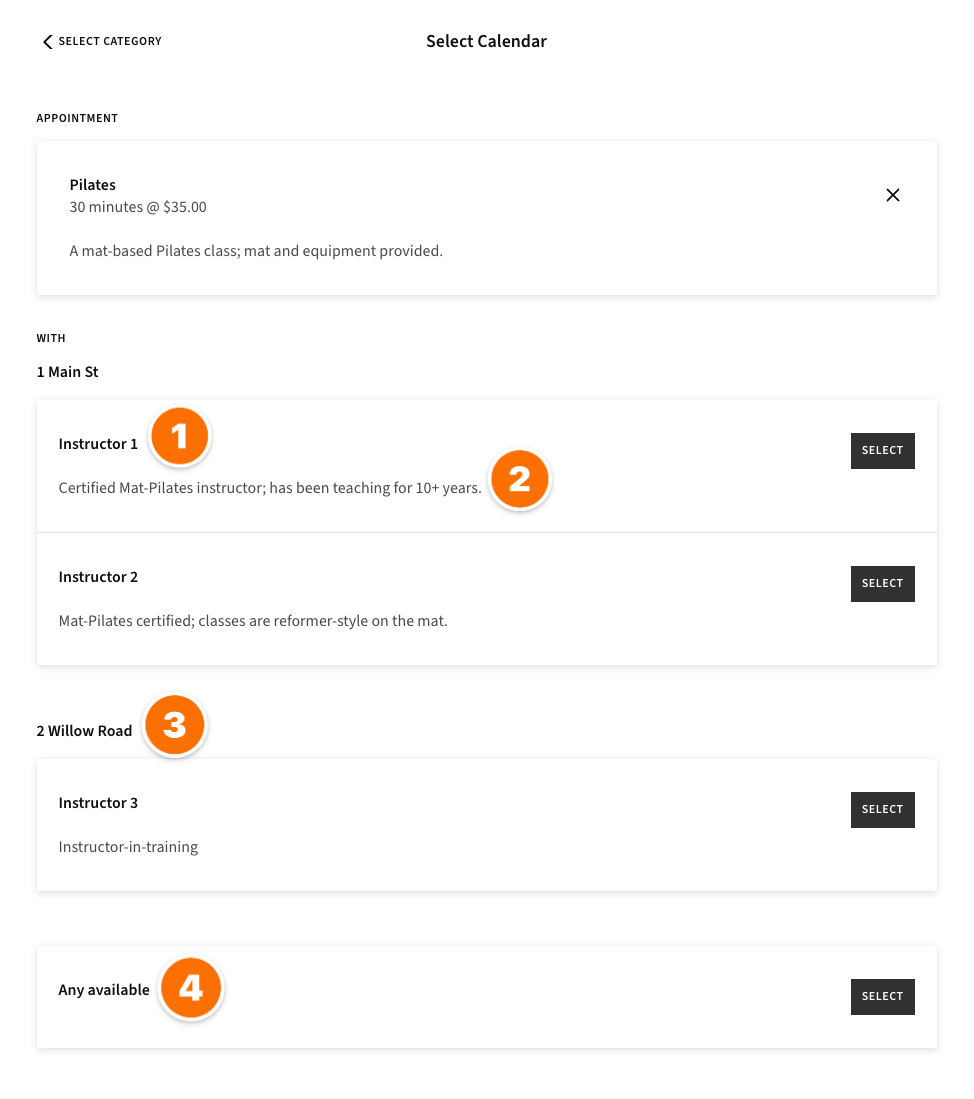This screenshot has width=974, height=1099.
Task: Click the Pilates appointment title
Action: coord(92,185)
